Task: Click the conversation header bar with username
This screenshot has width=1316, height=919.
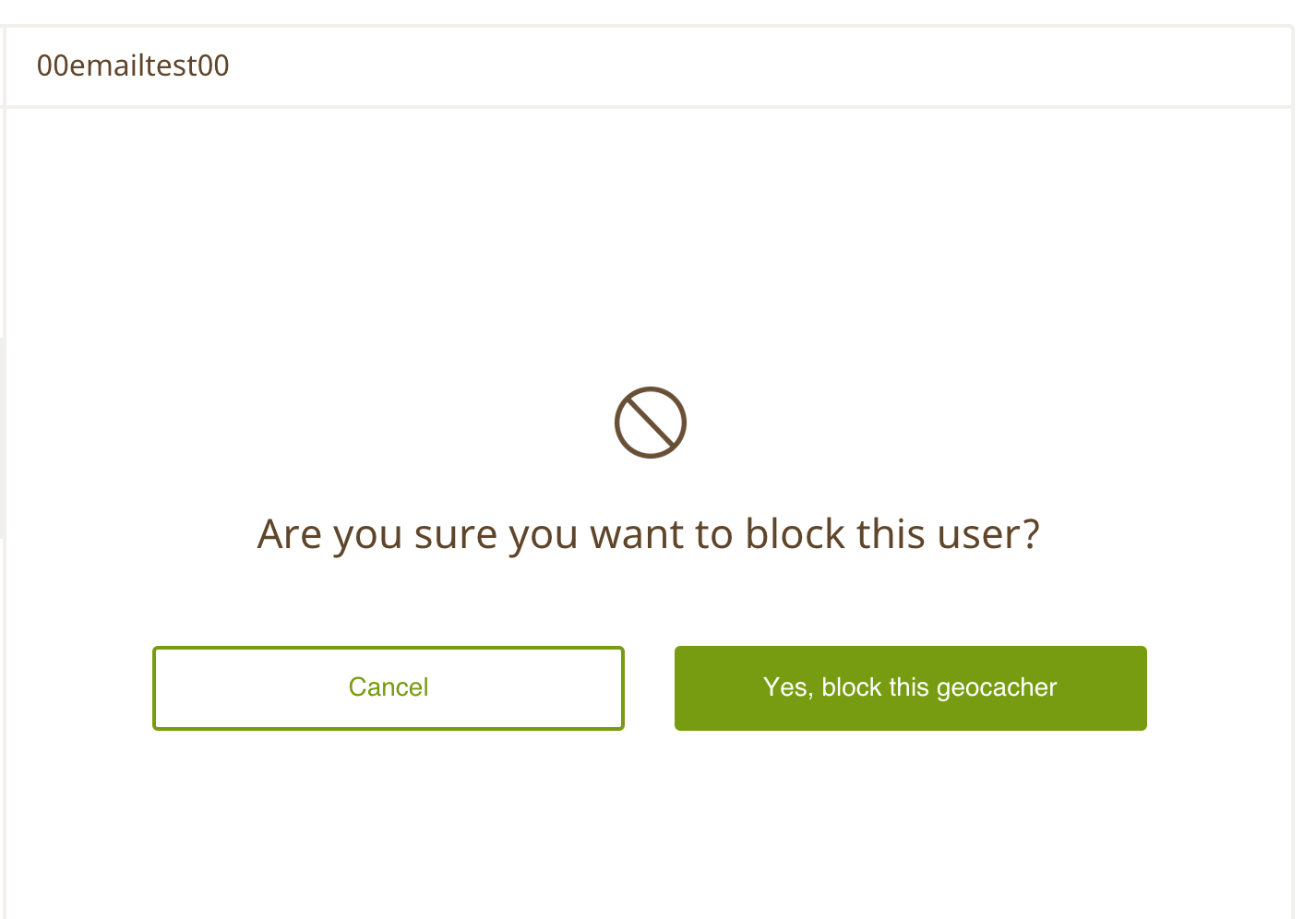Action: tap(646, 66)
